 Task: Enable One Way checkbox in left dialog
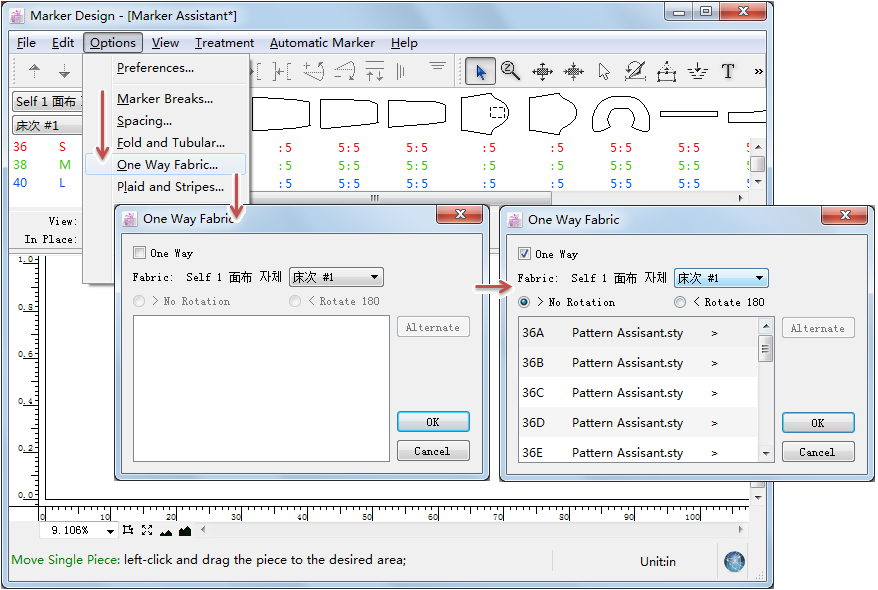[139, 254]
